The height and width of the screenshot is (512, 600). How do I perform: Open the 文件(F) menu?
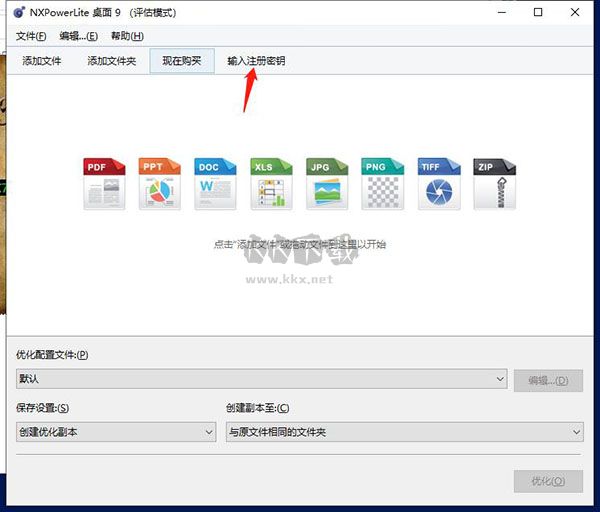click(31, 36)
